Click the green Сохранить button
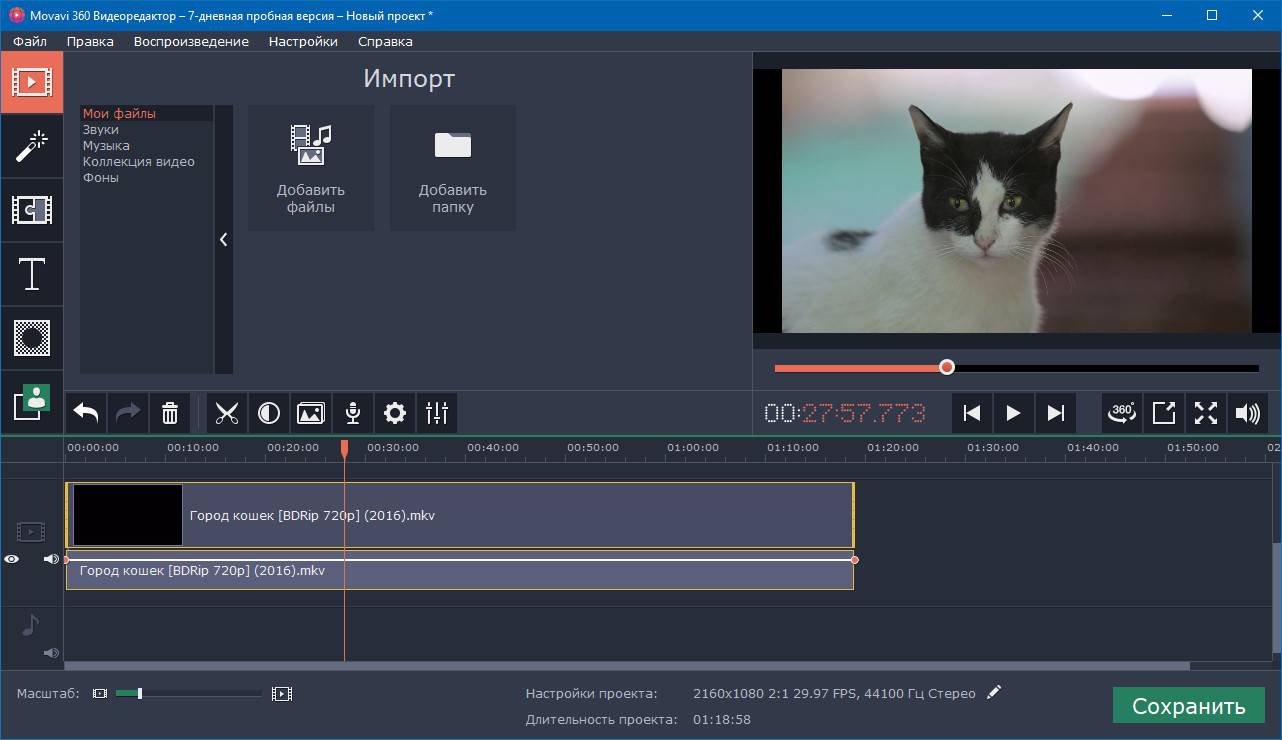Viewport: 1282px width, 740px height. click(1188, 706)
